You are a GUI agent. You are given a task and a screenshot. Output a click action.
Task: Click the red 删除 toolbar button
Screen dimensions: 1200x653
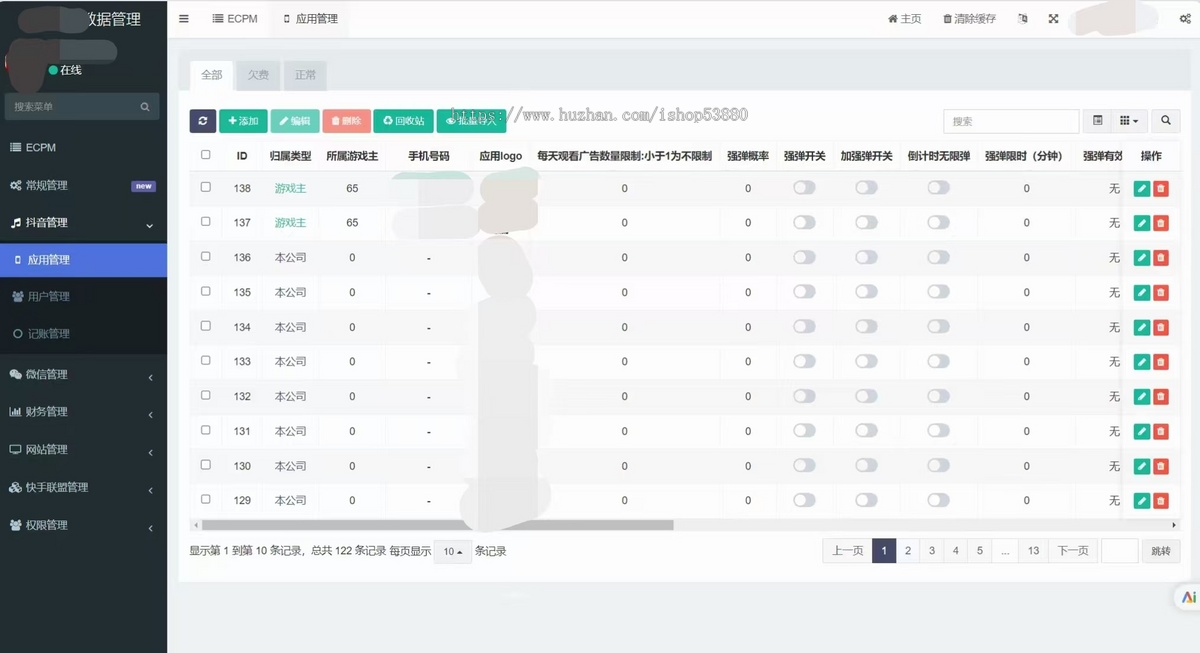(346, 121)
